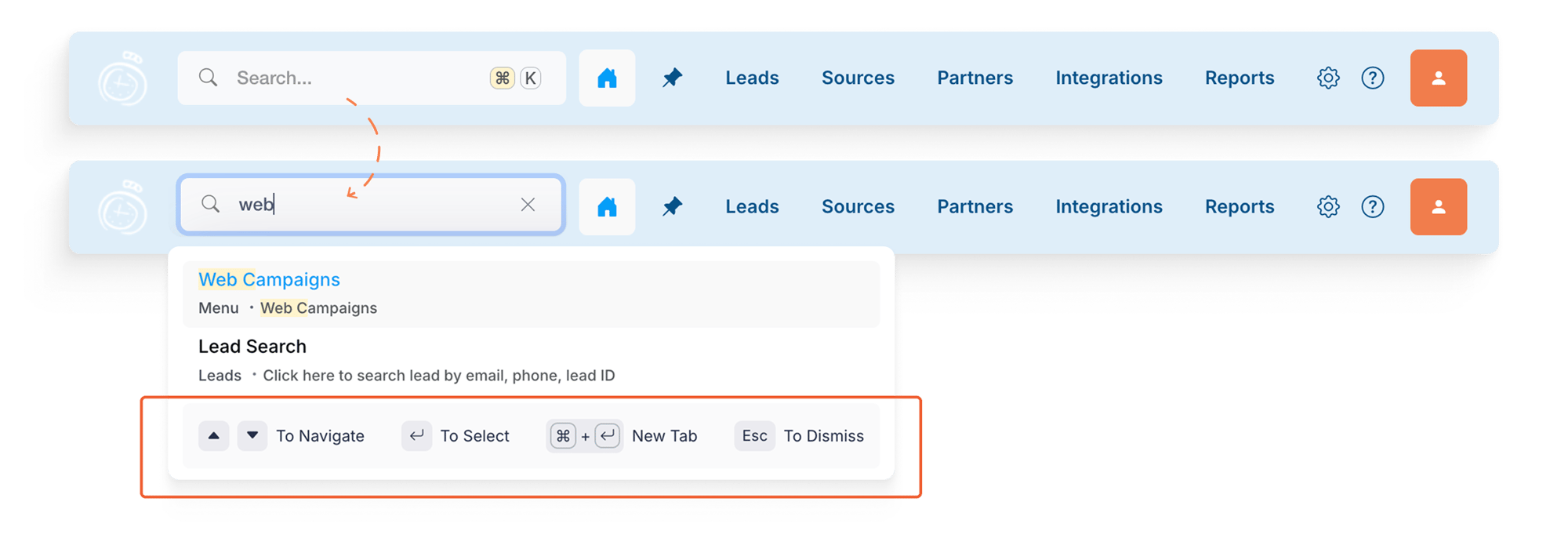
Task: Open Leads in the upper navigation bar
Action: point(752,78)
